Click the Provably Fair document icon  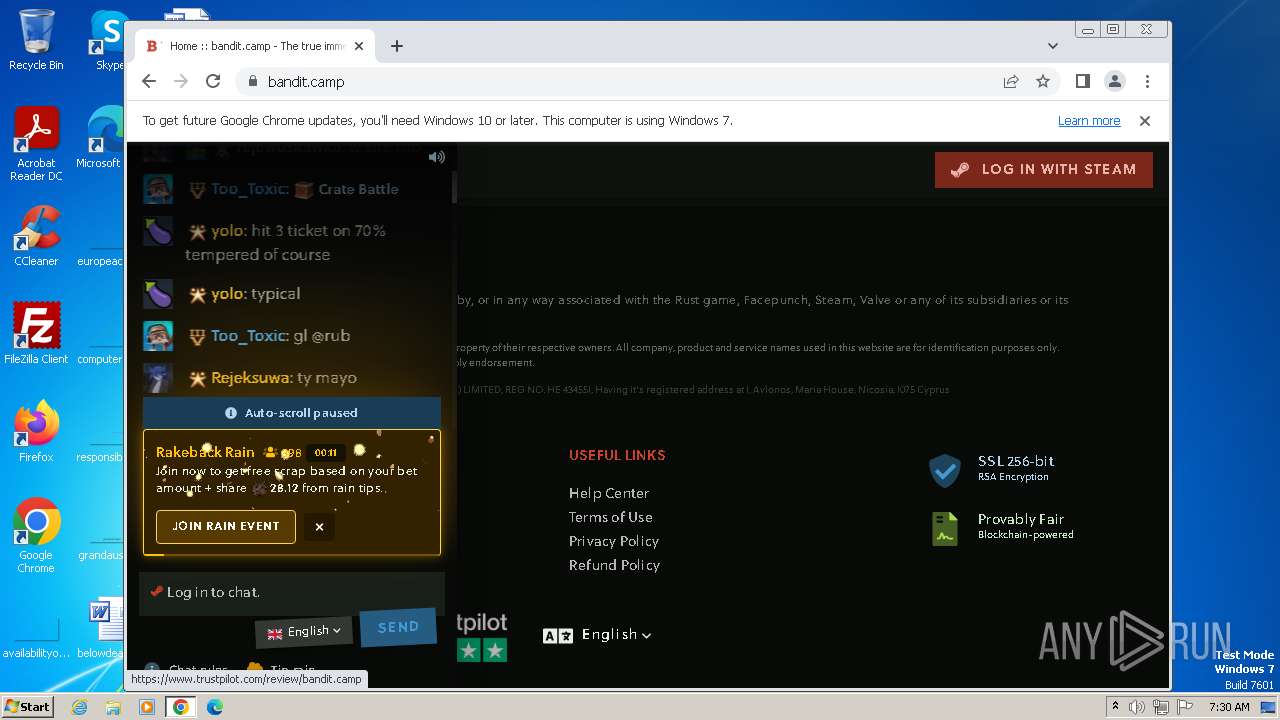[945, 528]
